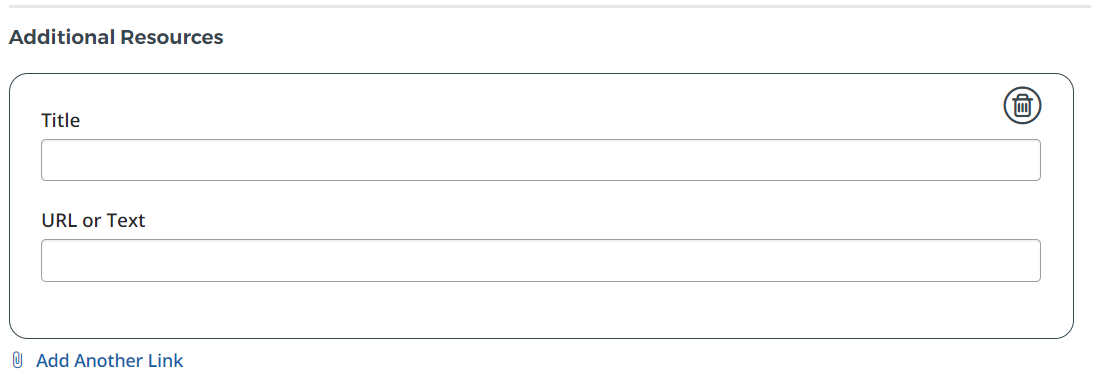1096x382 pixels.
Task: Select the Title field label
Action: (x=61, y=120)
